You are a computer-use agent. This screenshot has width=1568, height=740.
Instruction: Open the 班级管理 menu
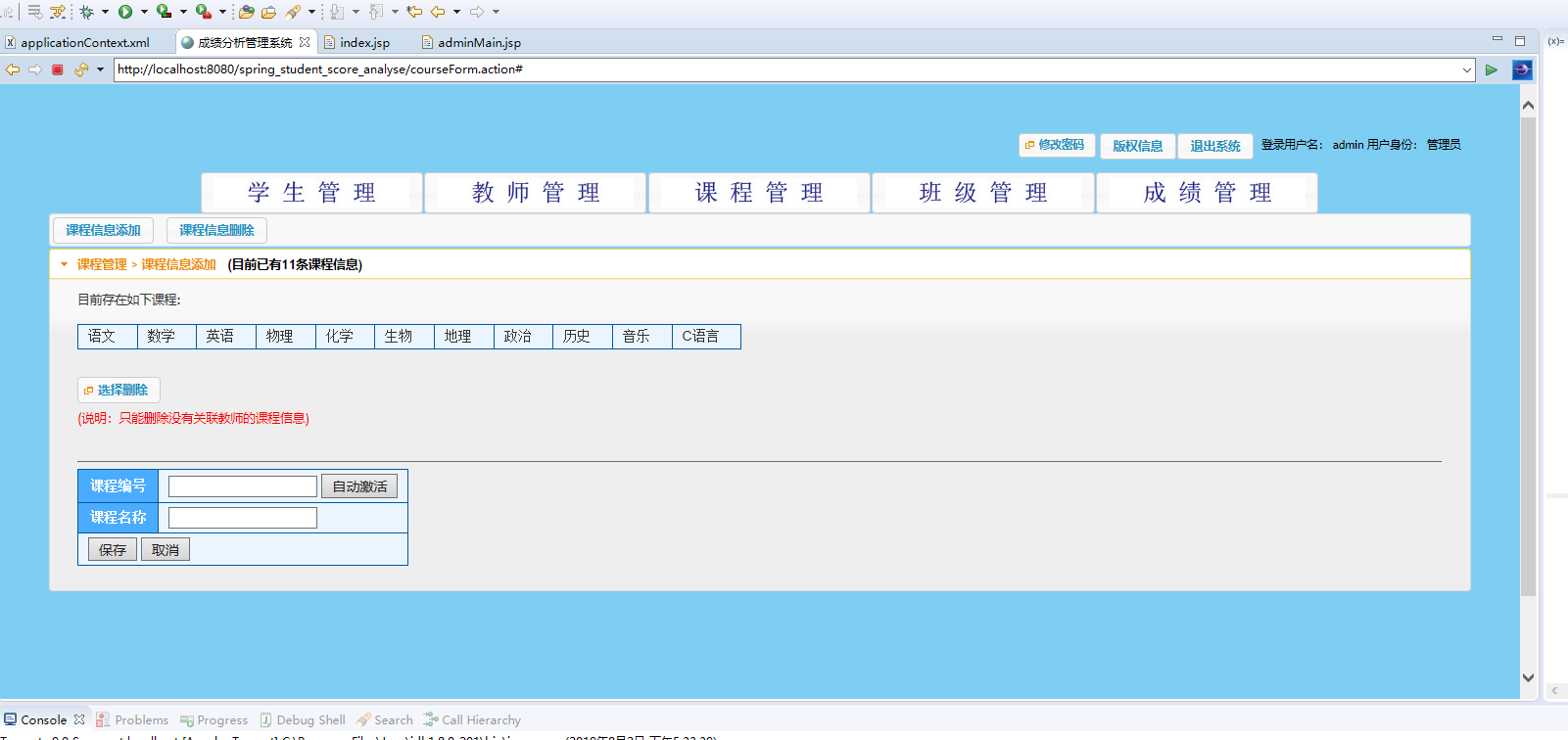pos(983,193)
